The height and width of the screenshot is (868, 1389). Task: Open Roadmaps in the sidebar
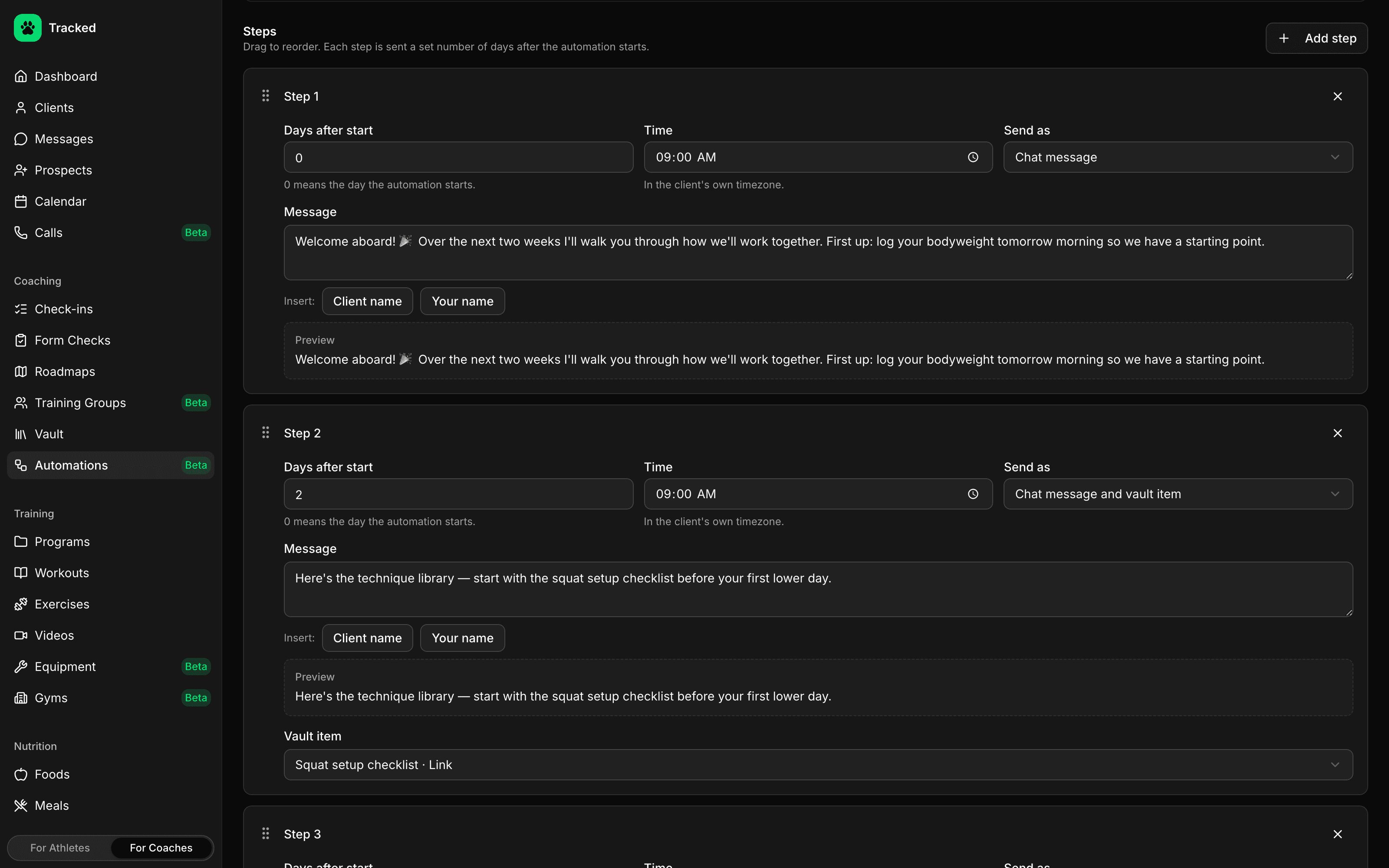[x=110, y=372]
